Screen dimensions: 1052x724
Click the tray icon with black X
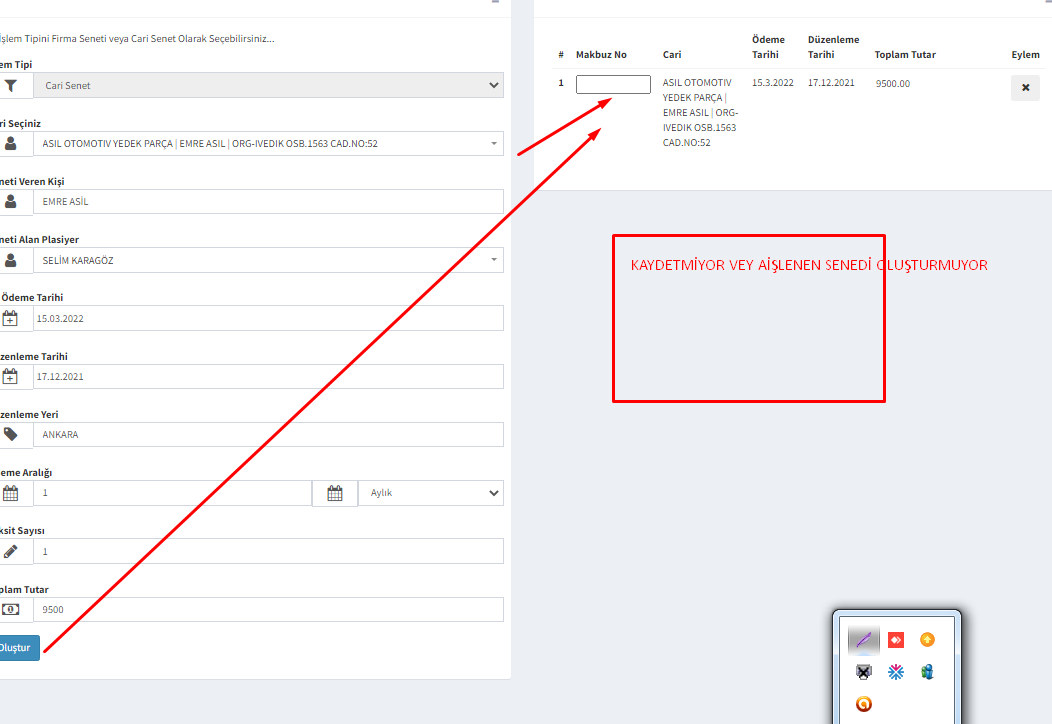click(x=864, y=672)
